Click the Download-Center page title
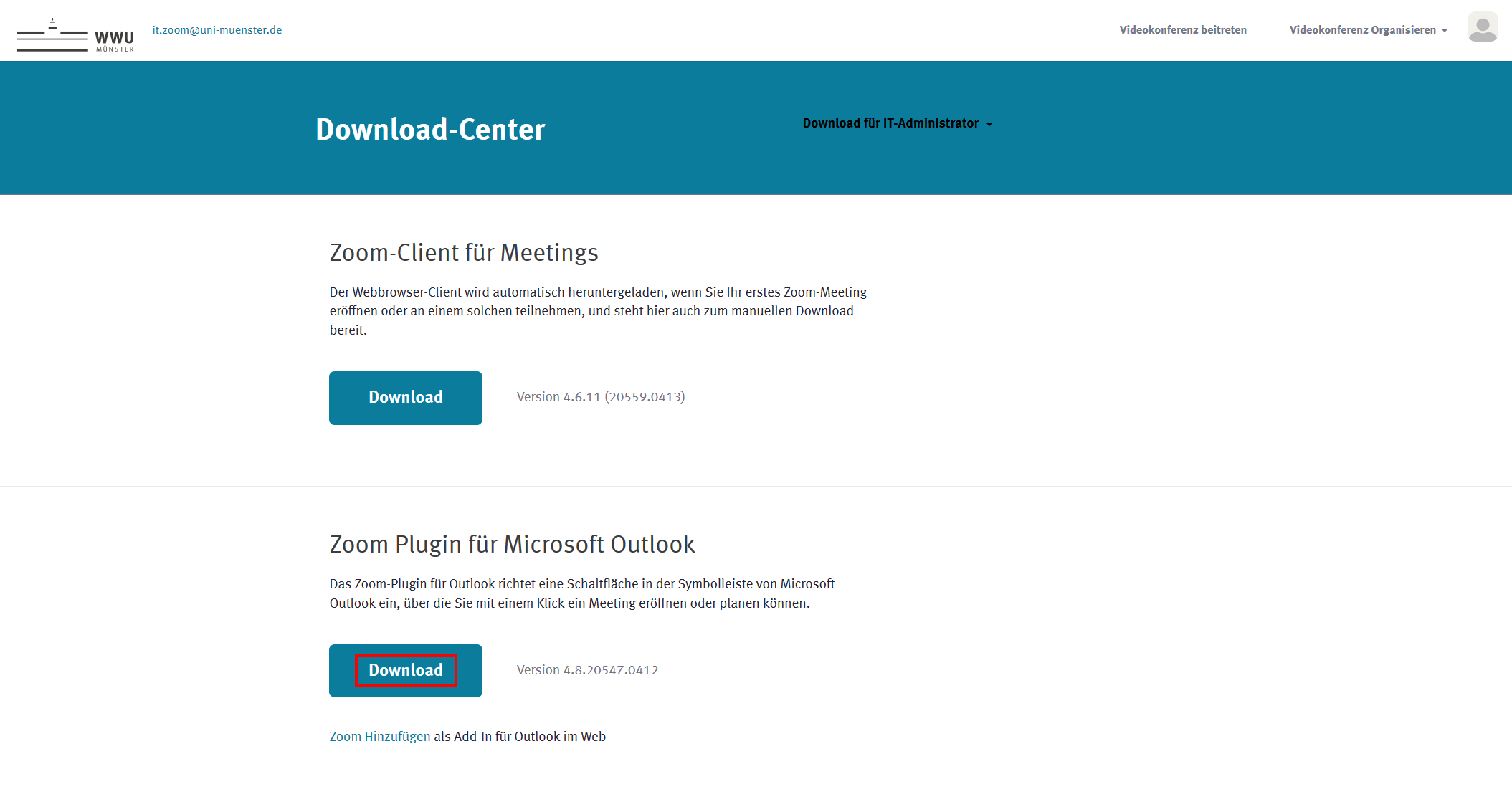The image size is (1512, 802). point(430,130)
